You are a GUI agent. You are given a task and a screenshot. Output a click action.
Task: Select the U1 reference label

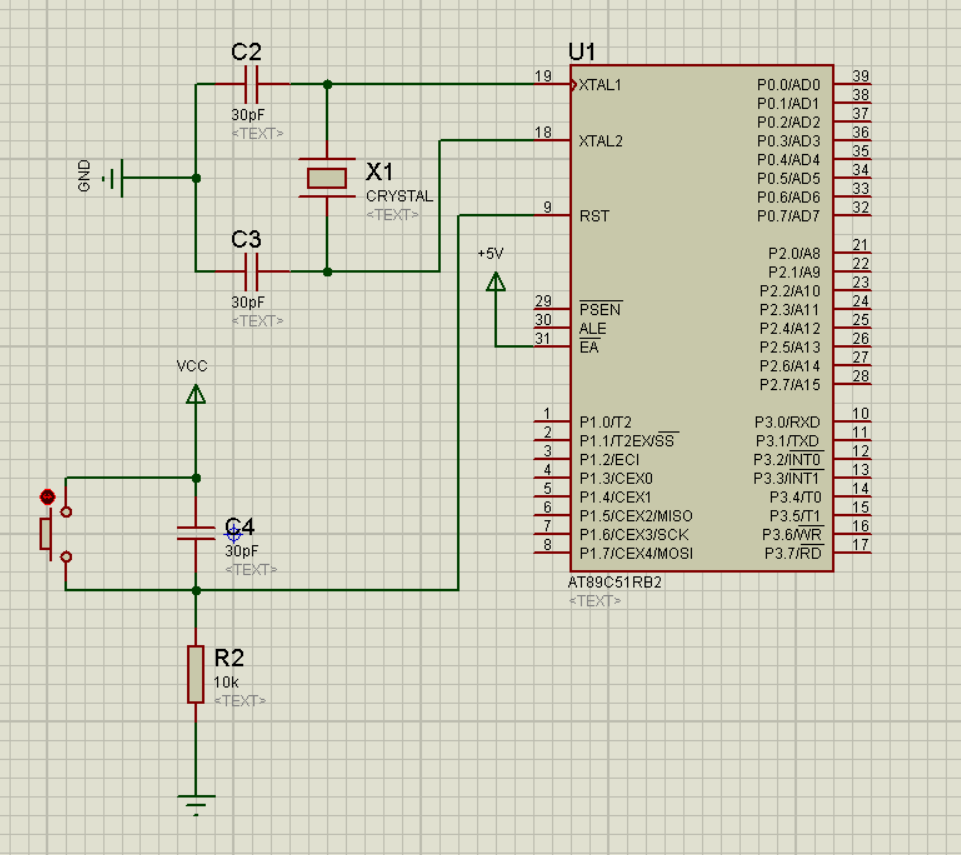(581, 51)
